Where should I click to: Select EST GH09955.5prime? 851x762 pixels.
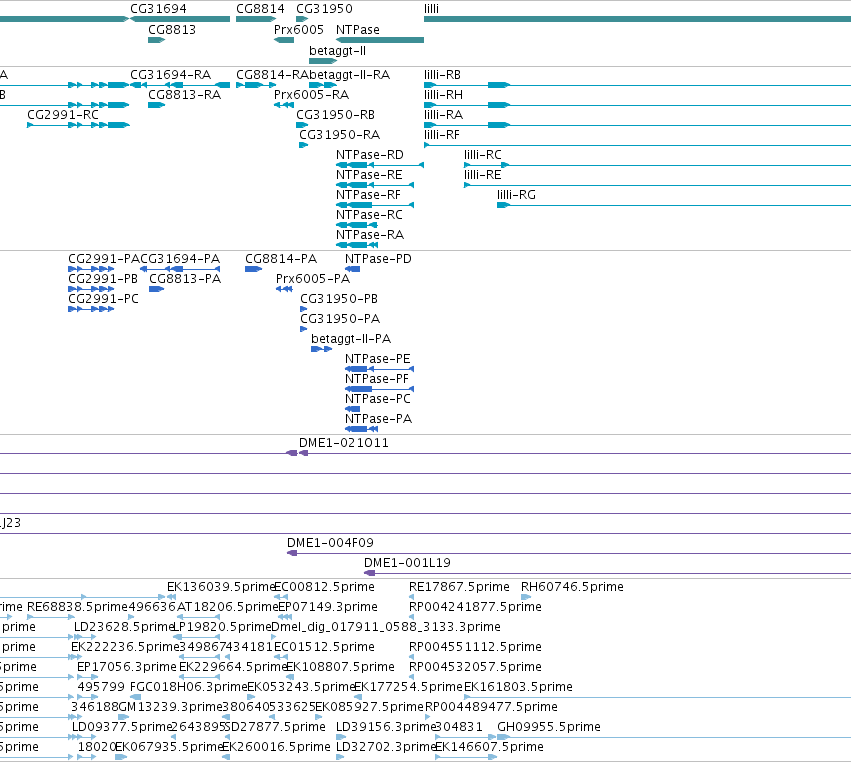point(549,728)
